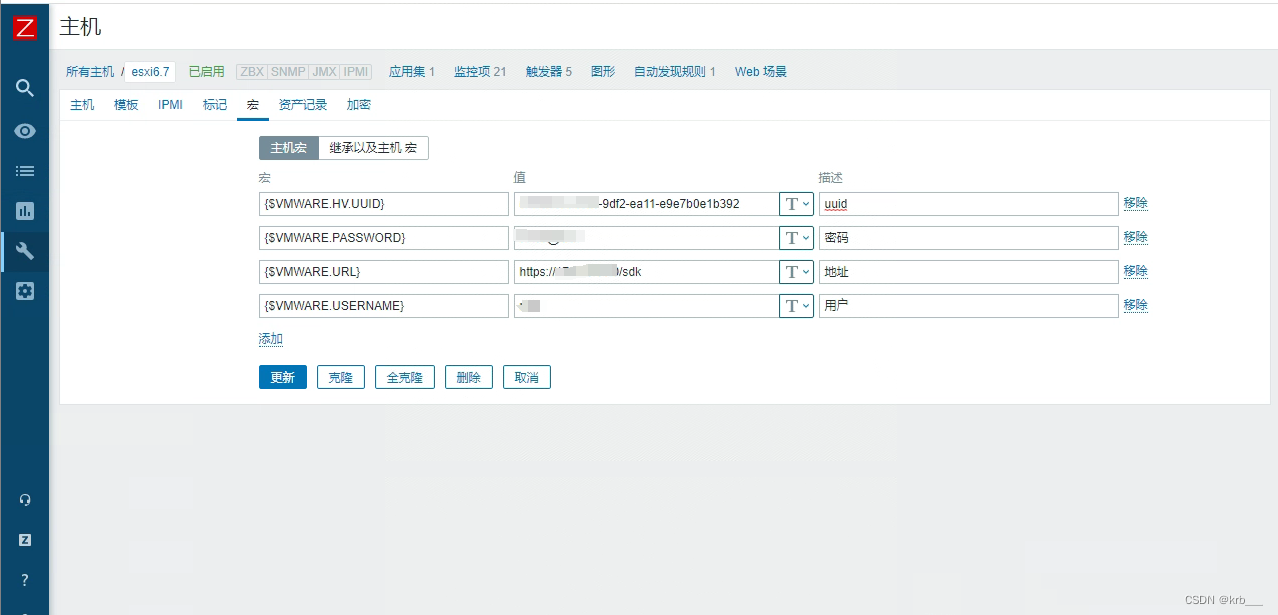Click the 全克隆 button
Viewport: 1278px width, 615px height.
coord(405,377)
